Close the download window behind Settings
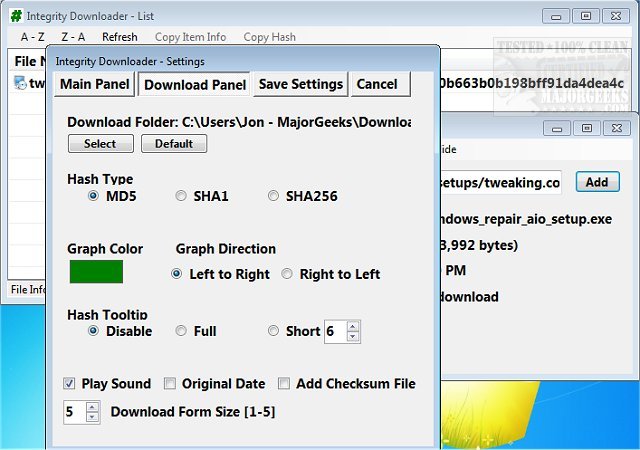 pos(617,129)
